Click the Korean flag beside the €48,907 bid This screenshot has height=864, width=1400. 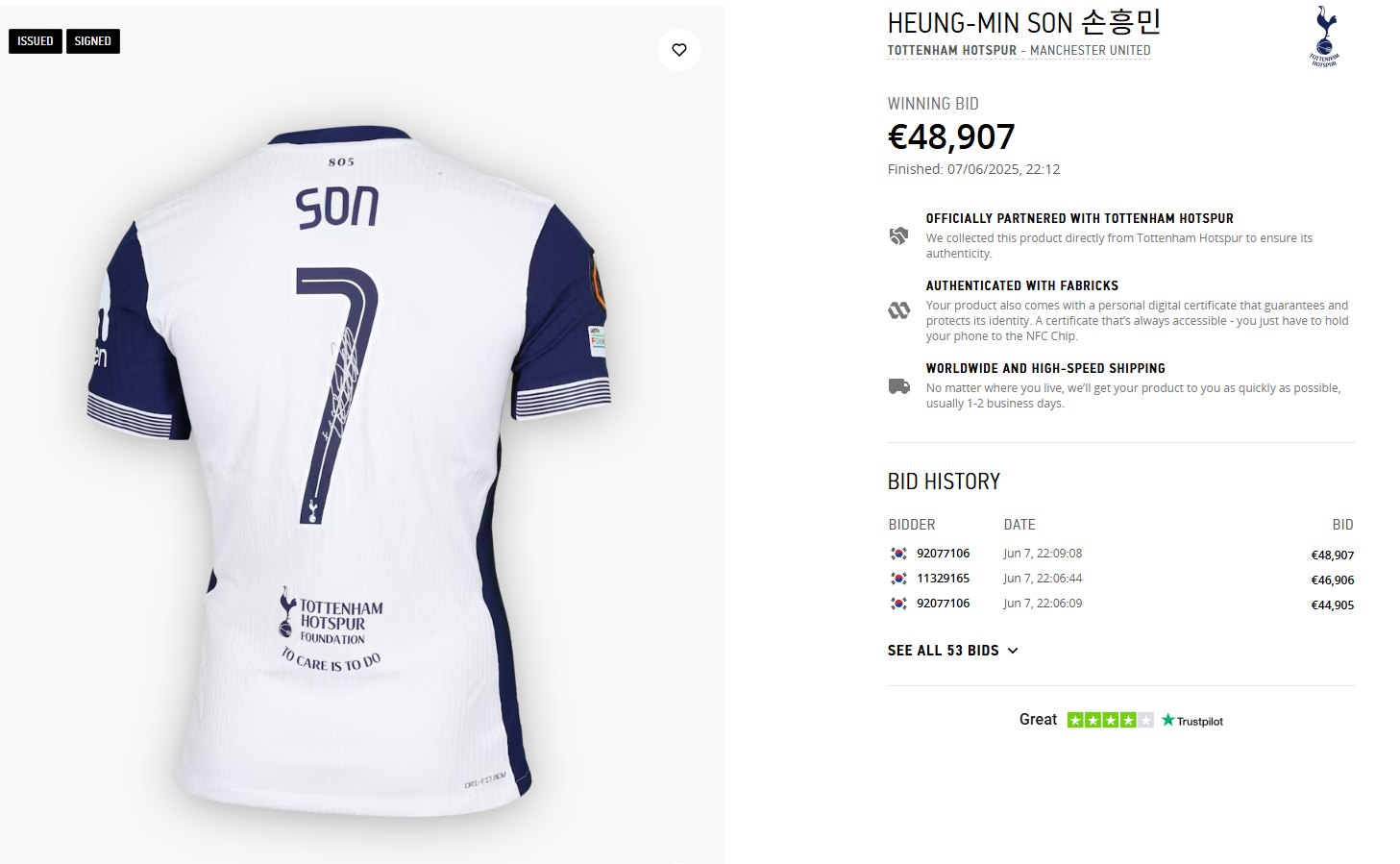[x=898, y=554]
